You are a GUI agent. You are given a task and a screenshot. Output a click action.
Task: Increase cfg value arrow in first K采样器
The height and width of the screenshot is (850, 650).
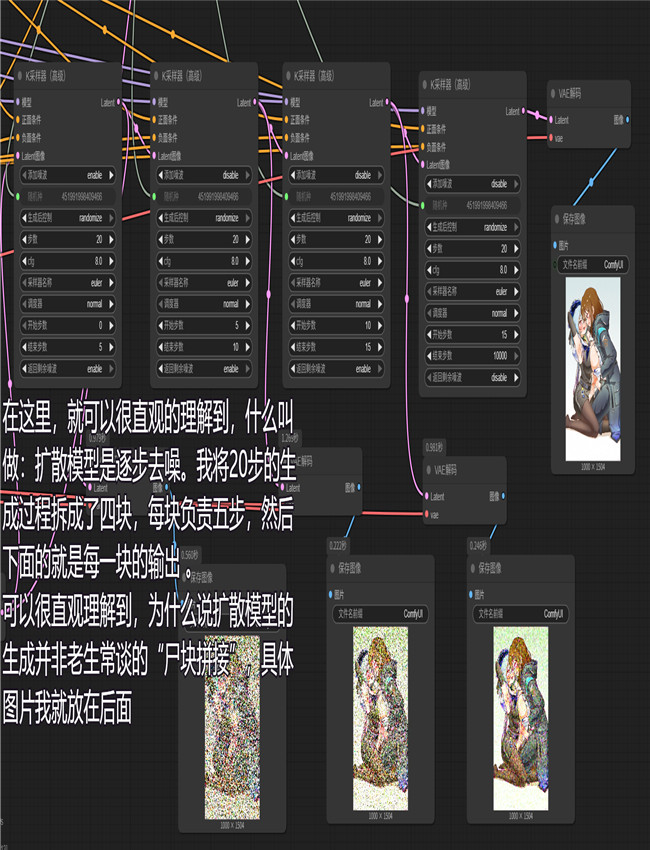[x=112, y=260]
